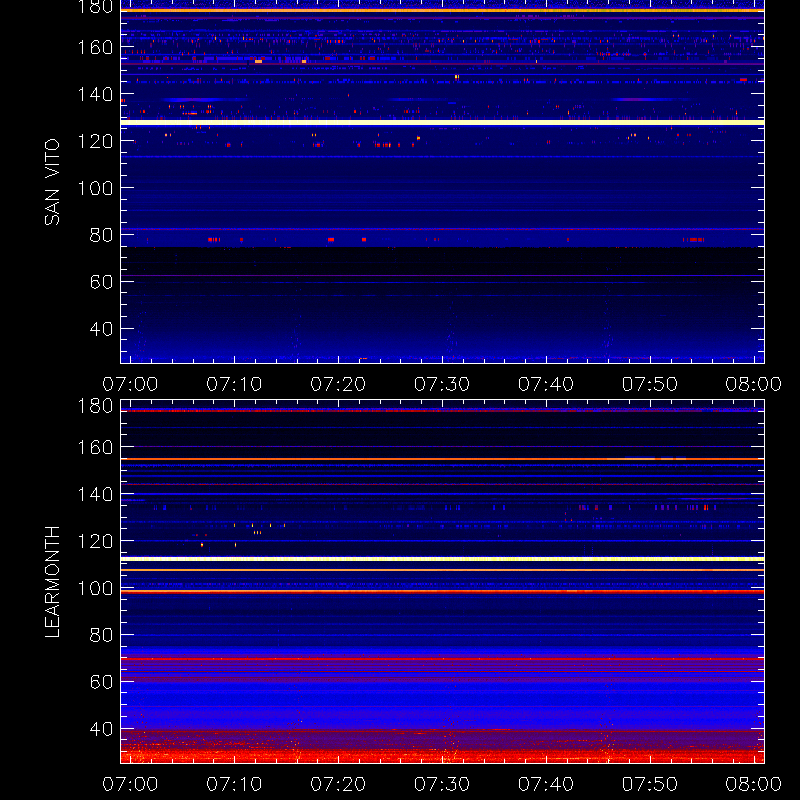The width and height of the screenshot is (800, 800).
Task: Pick 07:30 time label under SAN VITO plot
Action: click(442, 384)
